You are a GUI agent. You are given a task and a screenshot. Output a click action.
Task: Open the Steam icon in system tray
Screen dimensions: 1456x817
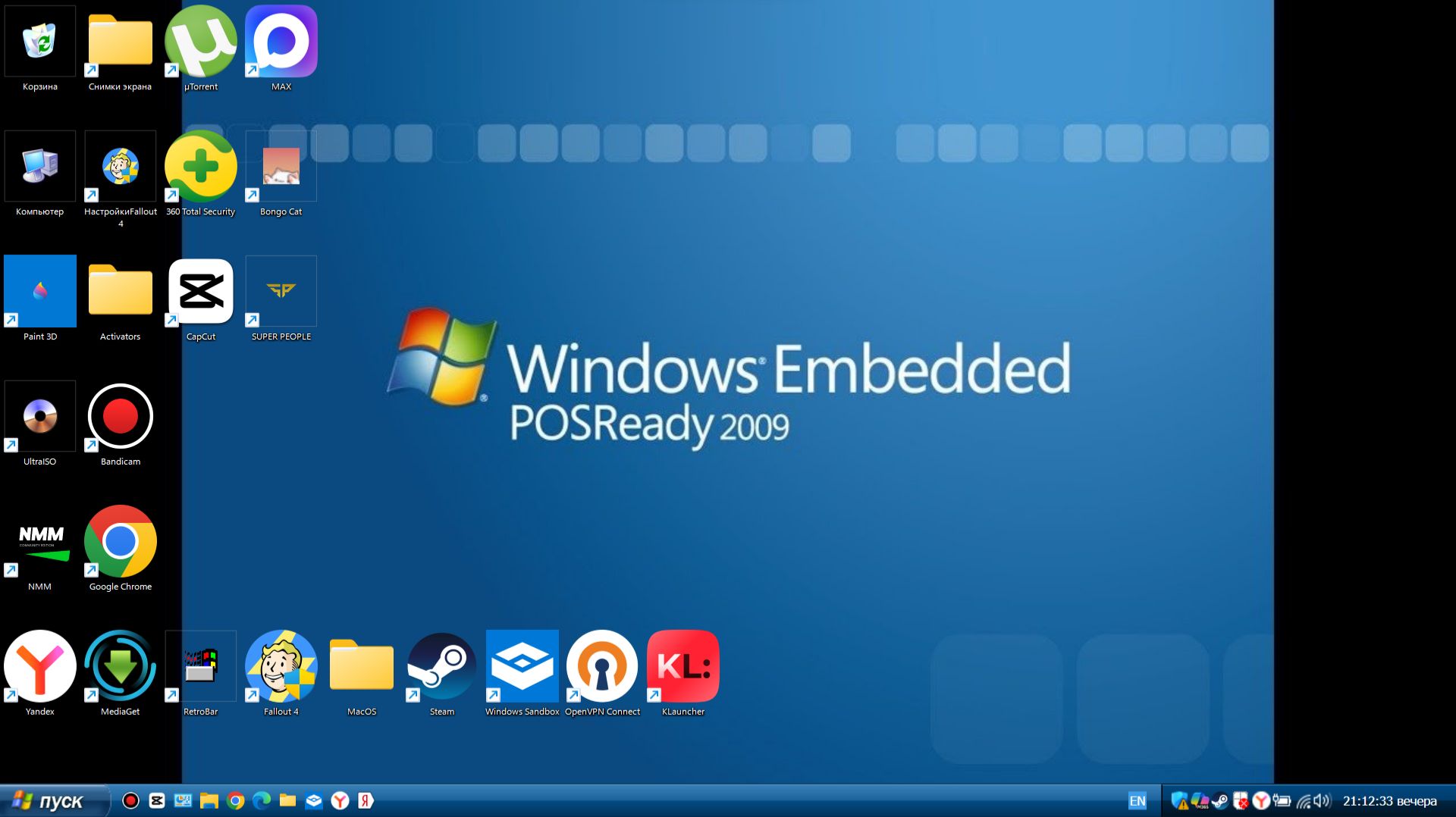click(1220, 801)
